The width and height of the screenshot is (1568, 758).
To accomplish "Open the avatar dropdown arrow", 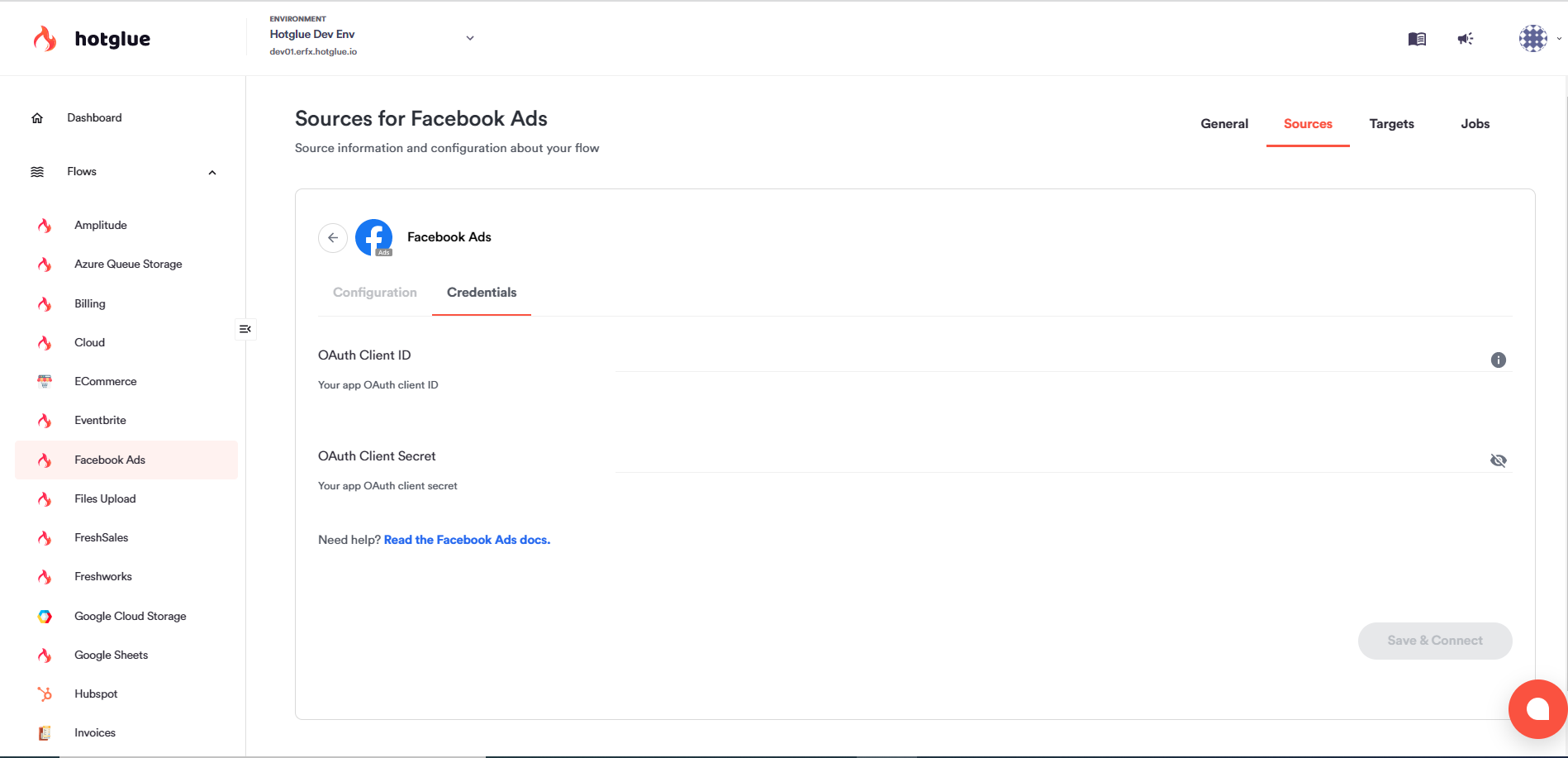I will point(1559,38).
